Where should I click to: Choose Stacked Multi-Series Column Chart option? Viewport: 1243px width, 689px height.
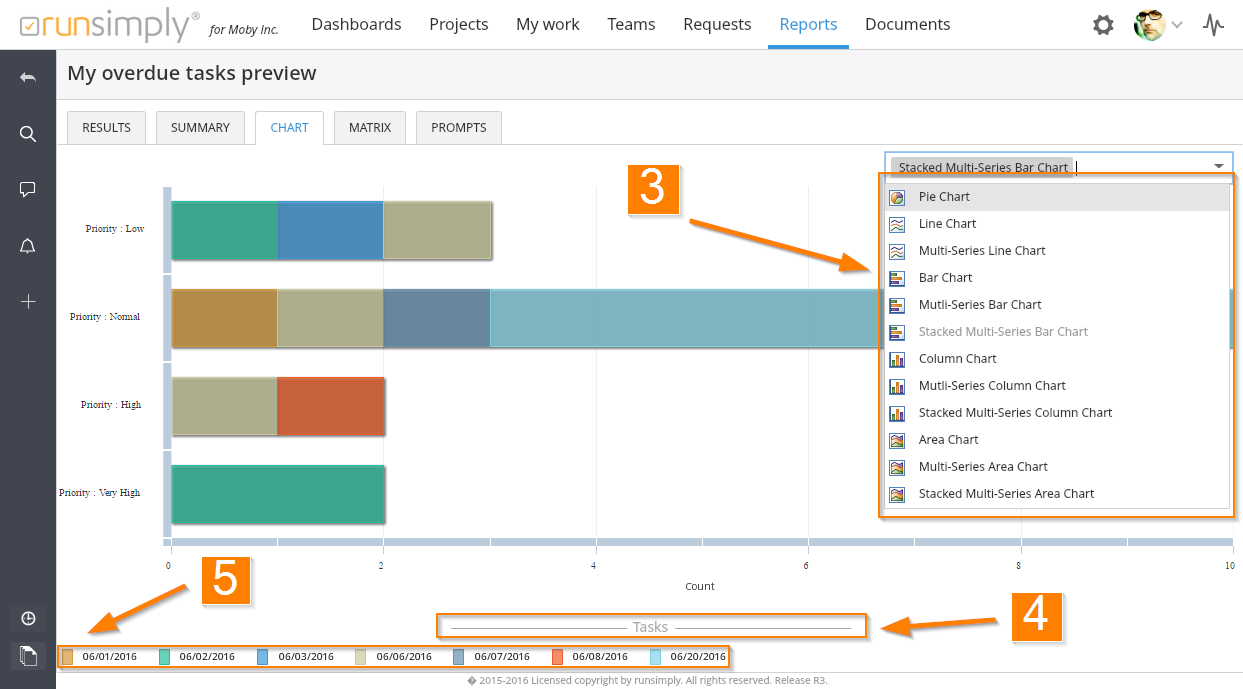coord(1015,413)
